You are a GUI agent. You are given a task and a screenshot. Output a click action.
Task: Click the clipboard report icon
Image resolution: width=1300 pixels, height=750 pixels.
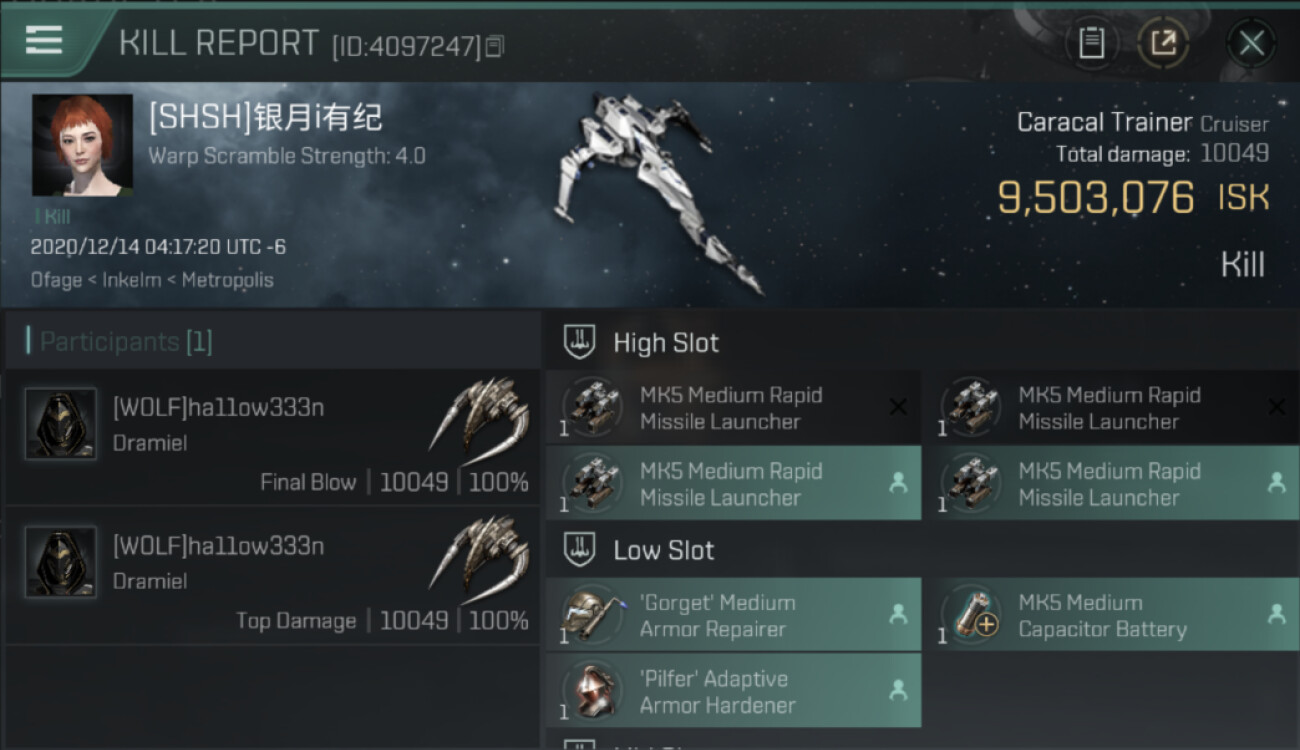[1091, 43]
